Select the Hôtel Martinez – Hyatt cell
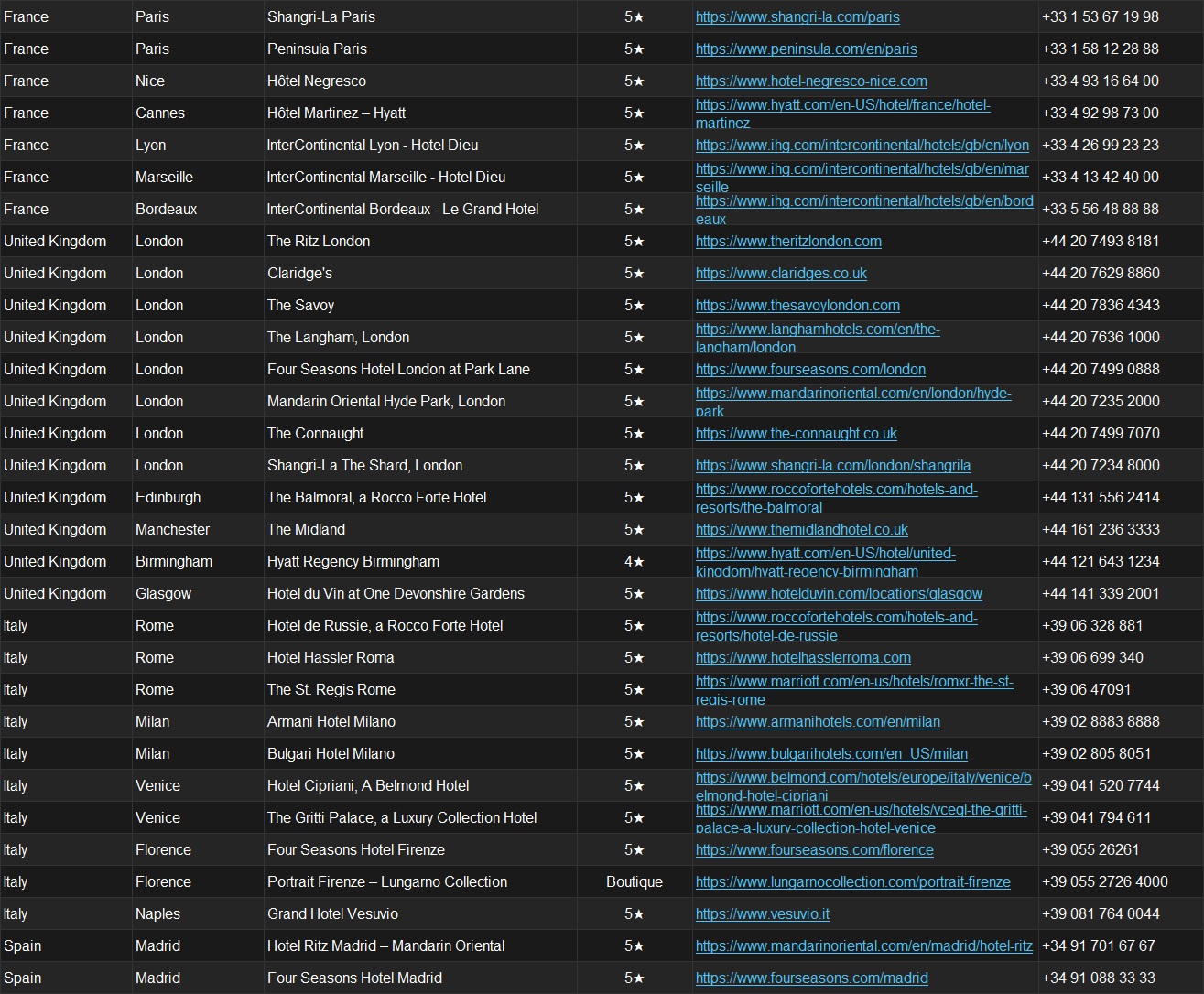The image size is (1204, 994). 420,113
